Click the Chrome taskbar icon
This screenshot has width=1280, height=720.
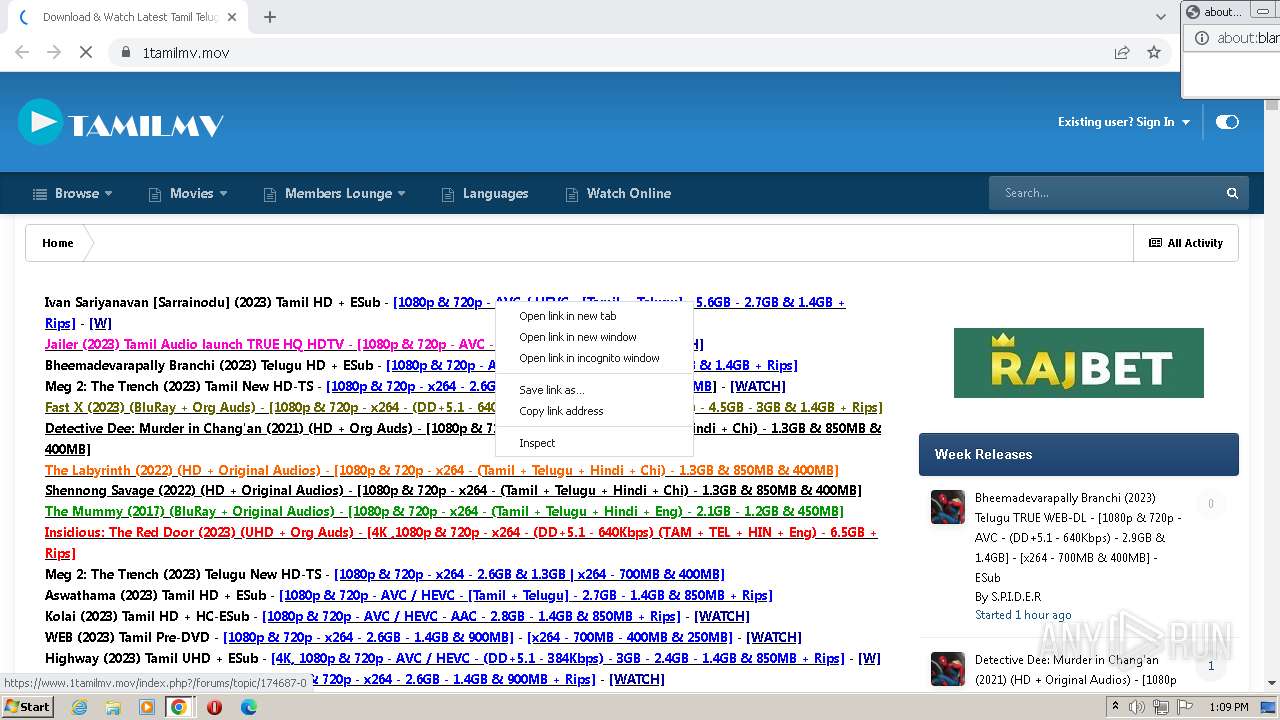coord(178,707)
